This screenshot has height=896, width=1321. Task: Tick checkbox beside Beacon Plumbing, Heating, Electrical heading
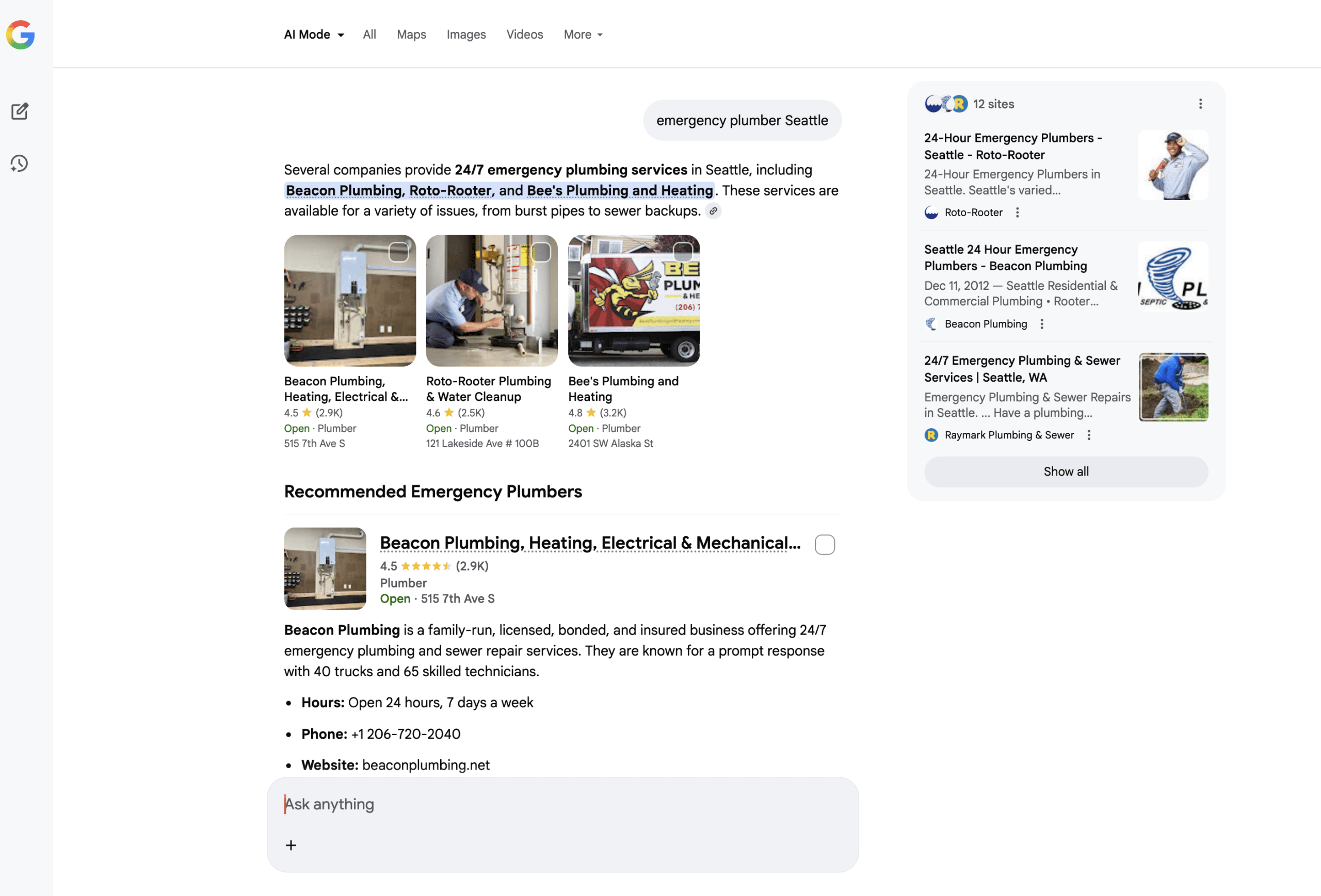point(824,544)
